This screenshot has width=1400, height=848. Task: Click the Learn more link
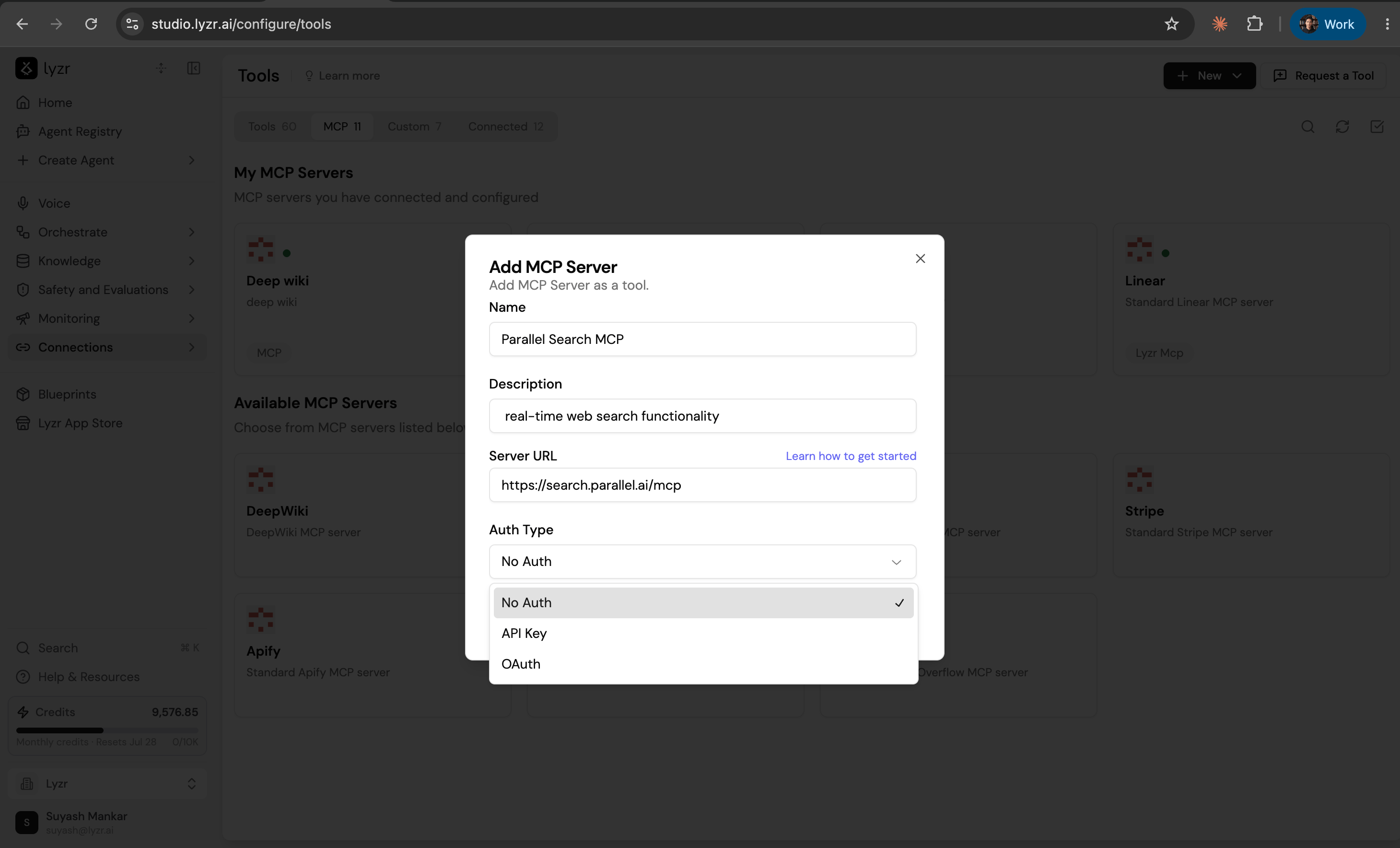[342, 76]
